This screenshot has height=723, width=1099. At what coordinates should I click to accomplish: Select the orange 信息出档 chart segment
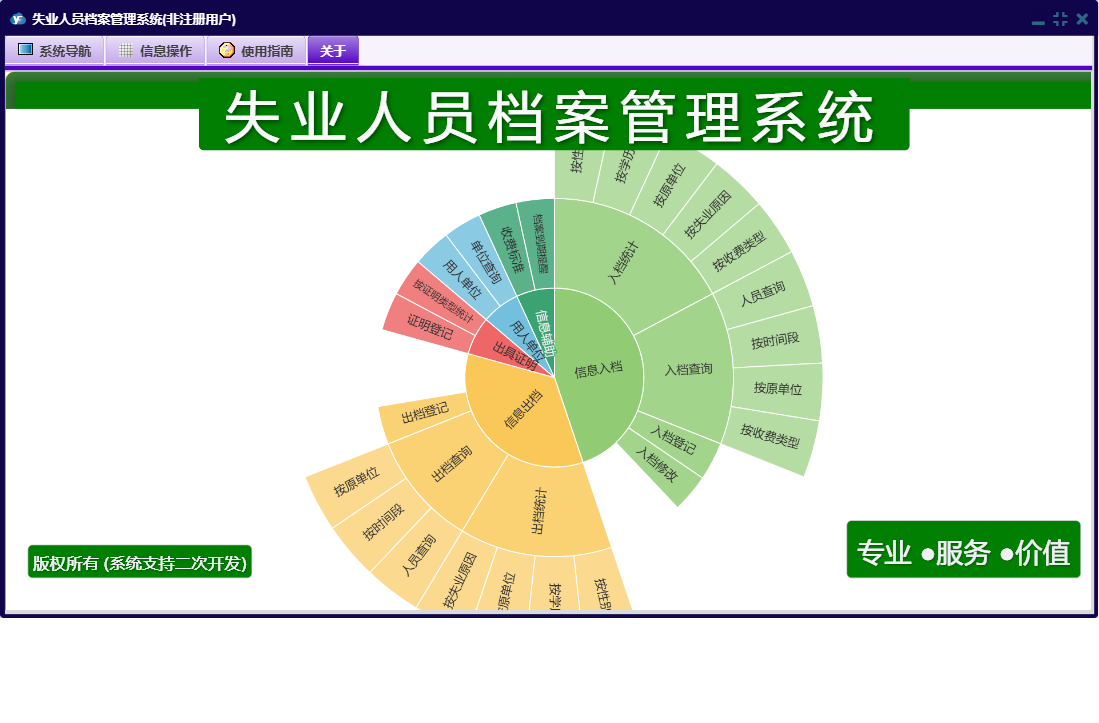coord(522,410)
